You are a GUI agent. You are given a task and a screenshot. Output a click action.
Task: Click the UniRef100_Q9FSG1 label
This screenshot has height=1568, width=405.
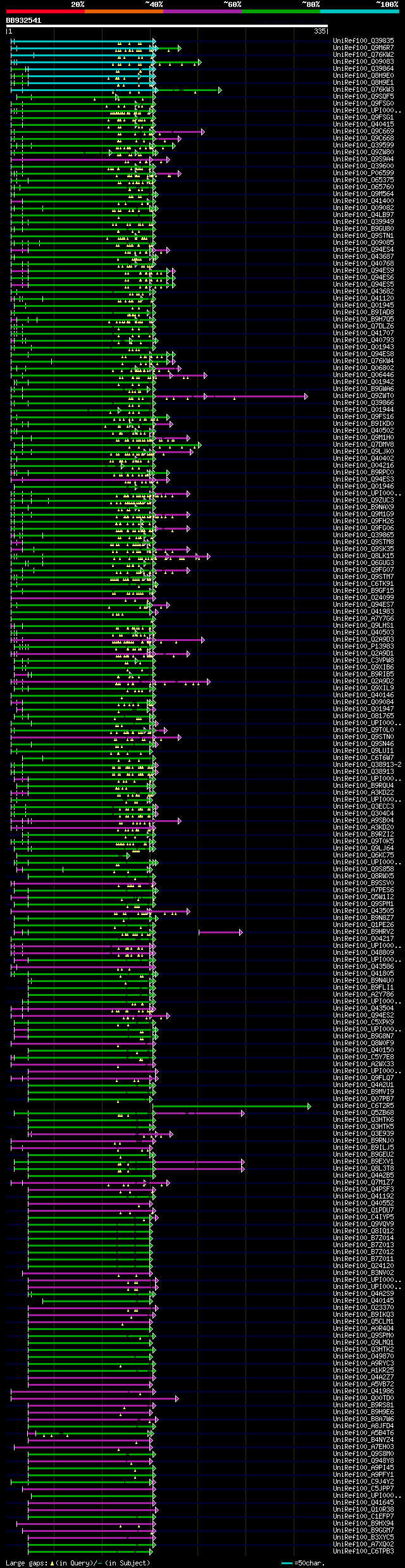click(x=363, y=118)
